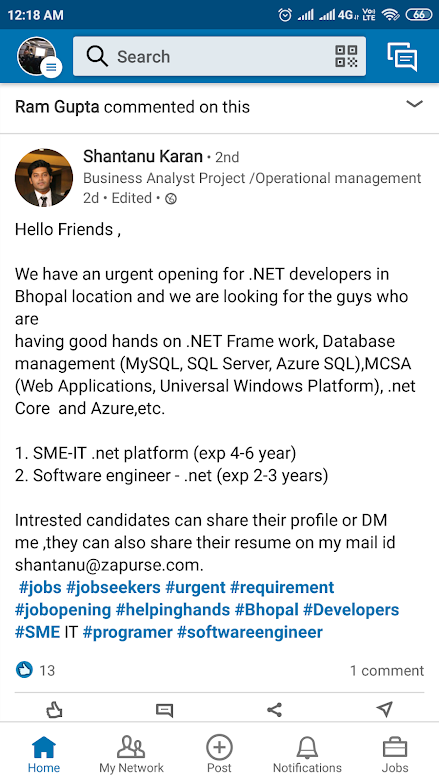View the 1 comment link
This screenshot has height=781, width=439.
point(387,670)
